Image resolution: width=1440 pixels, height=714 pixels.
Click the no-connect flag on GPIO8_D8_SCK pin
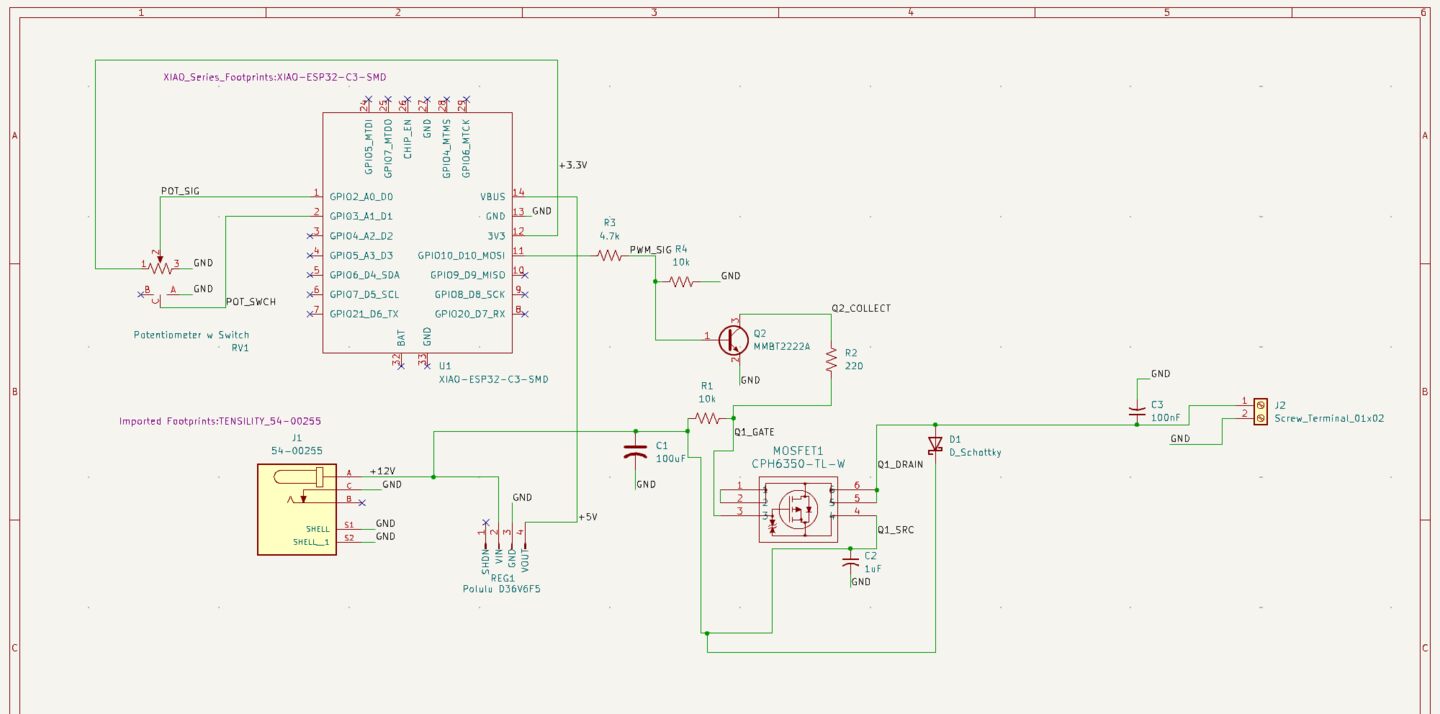coord(524,294)
